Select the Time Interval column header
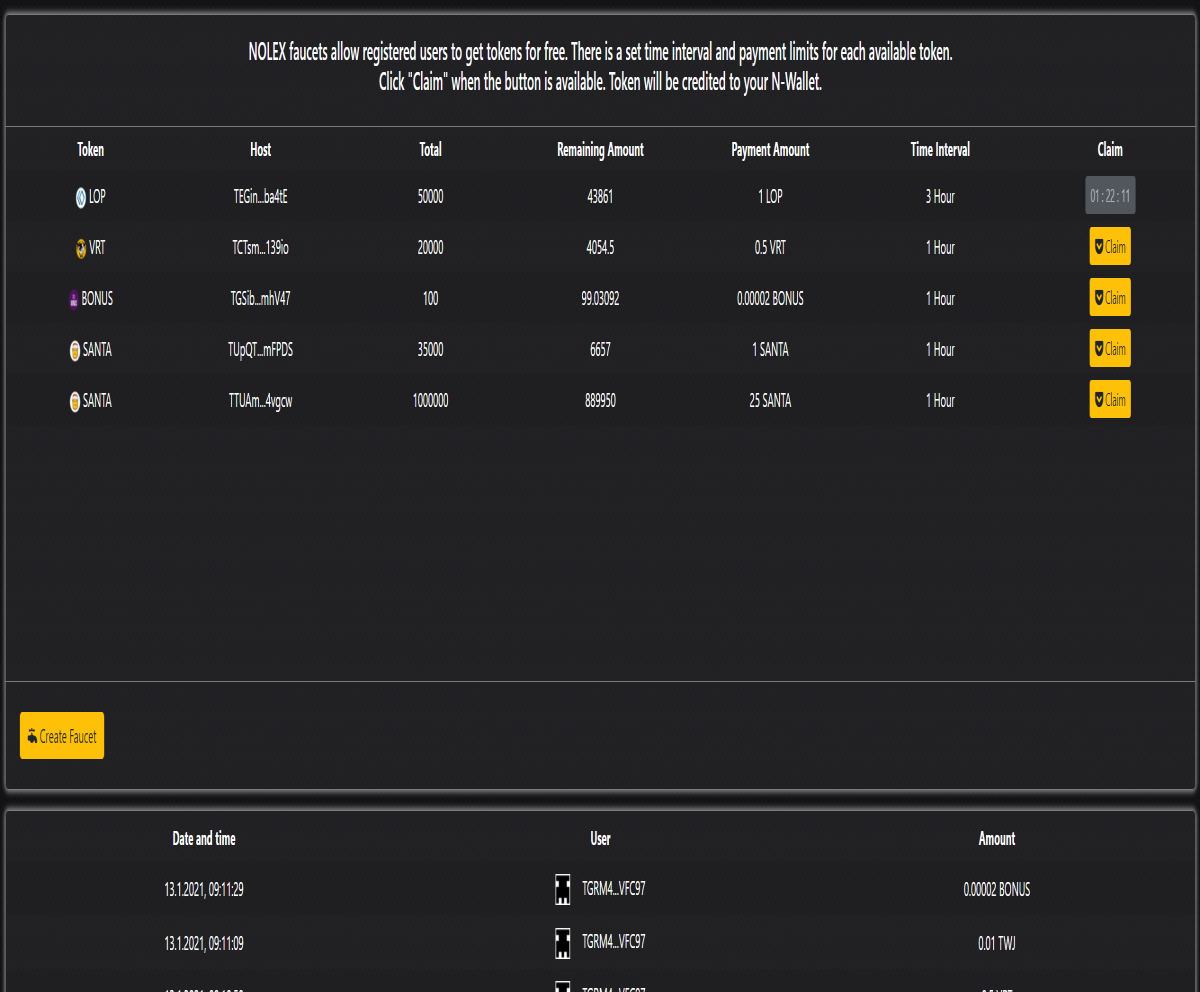1200x992 pixels. point(940,150)
